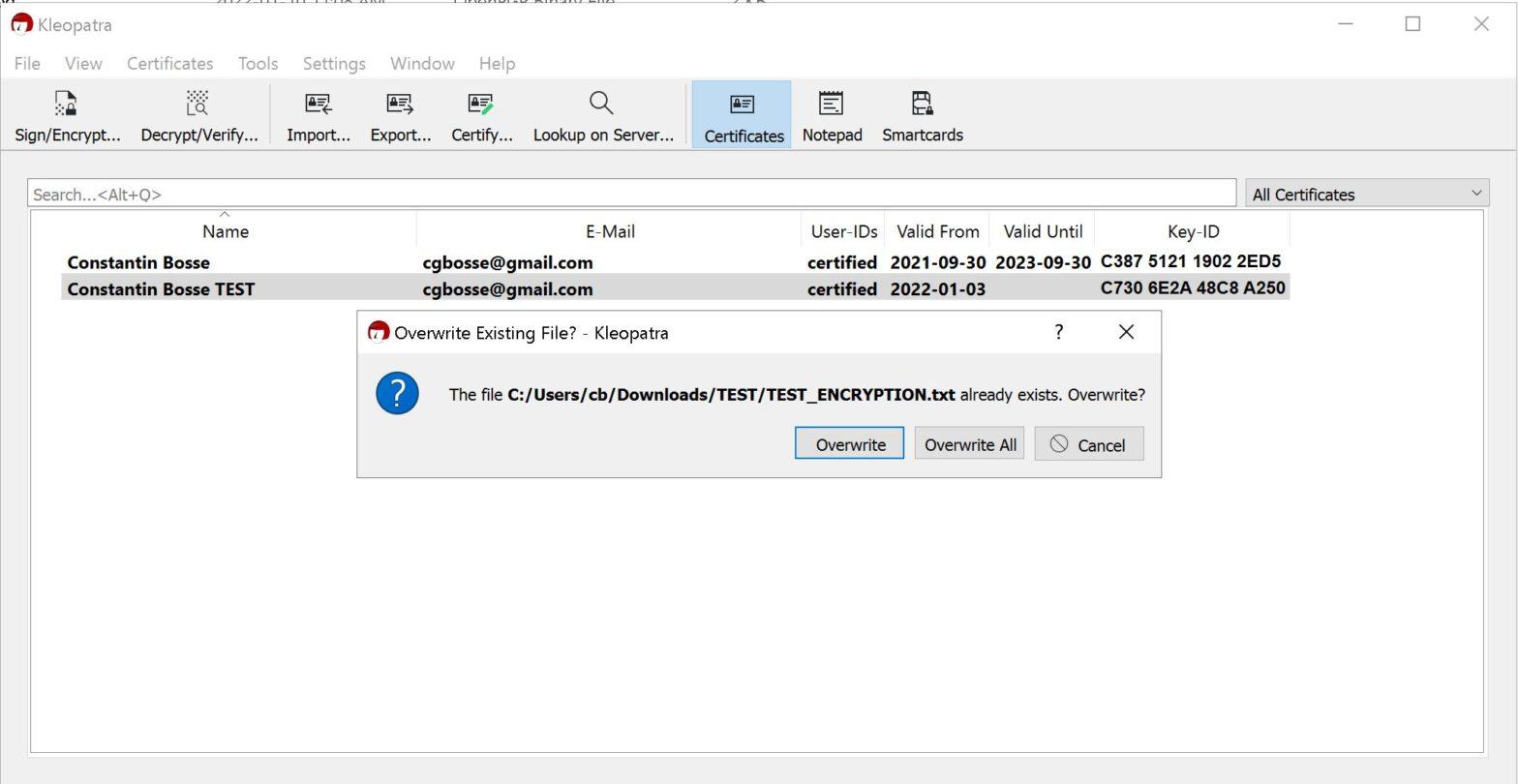Sort by the Valid Until column header
Screen dimensions: 1518x784
point(1043,231)
